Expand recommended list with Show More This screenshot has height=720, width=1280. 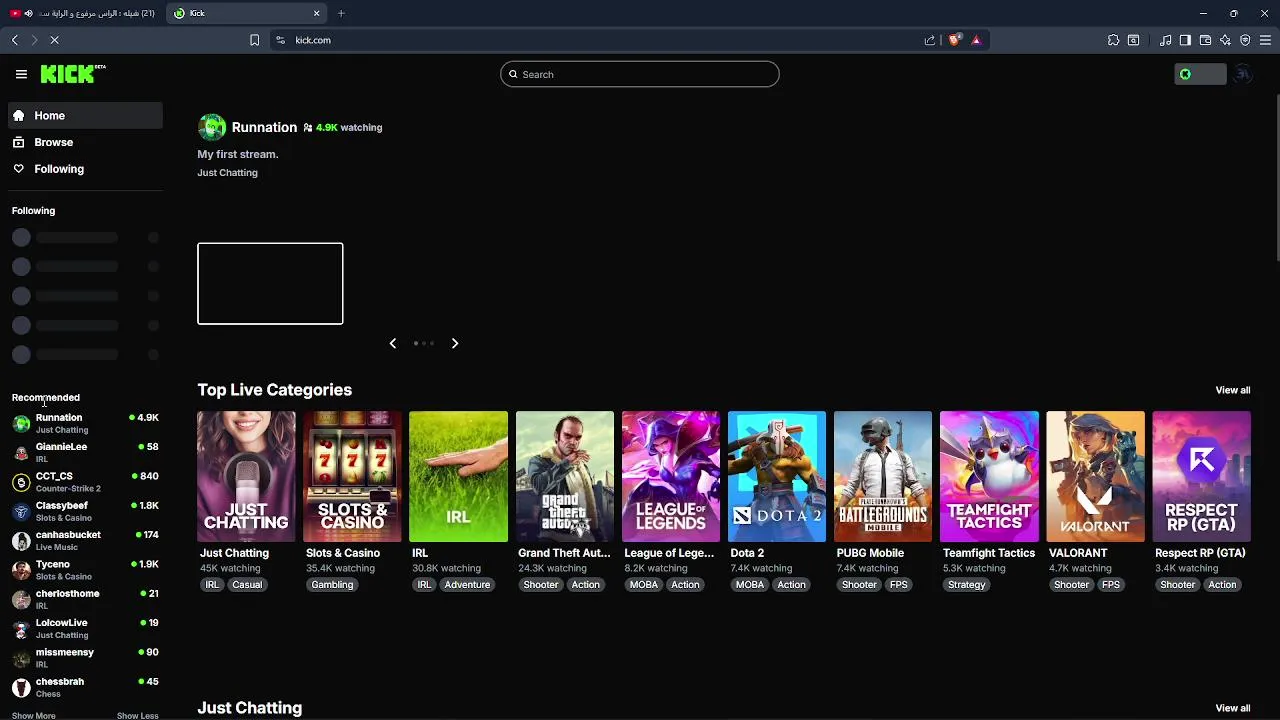coord(34,715)
